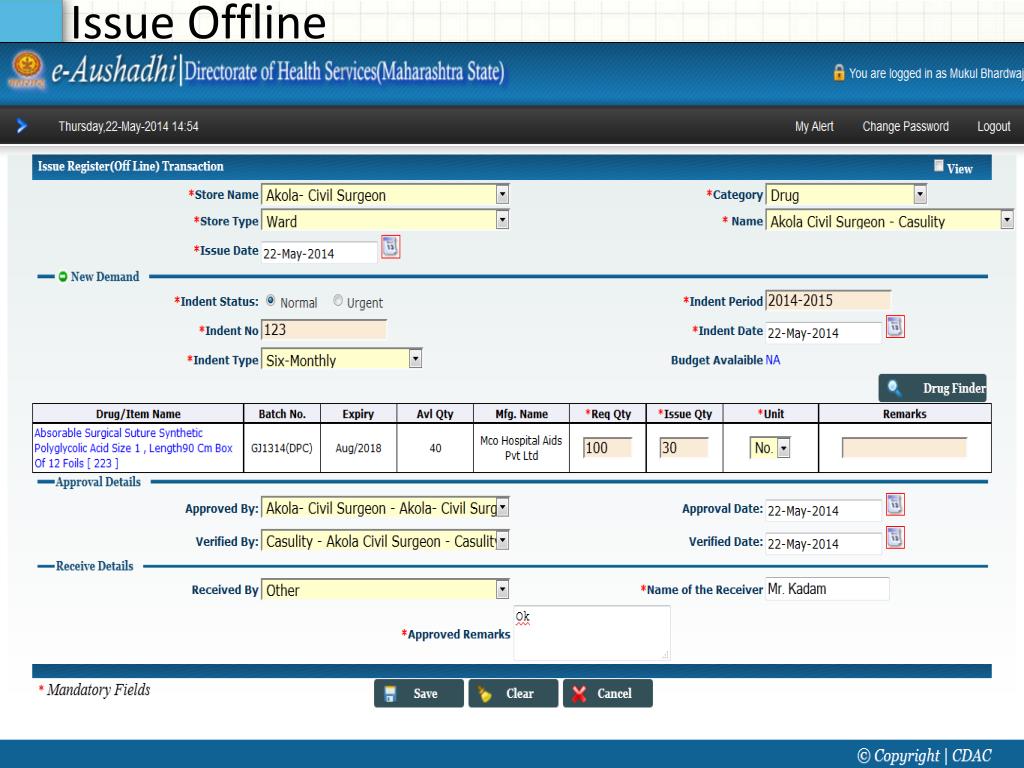Click Logout in top navigation
Viewport: 1024px width, 768px height.
993,126
